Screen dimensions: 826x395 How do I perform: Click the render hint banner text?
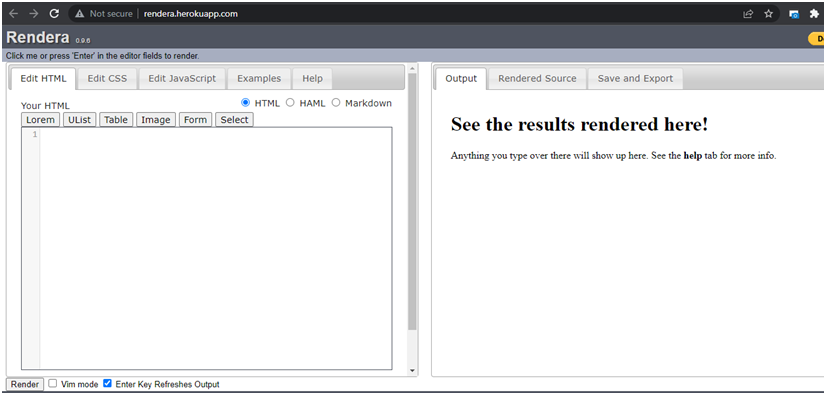tap(103, 55)
